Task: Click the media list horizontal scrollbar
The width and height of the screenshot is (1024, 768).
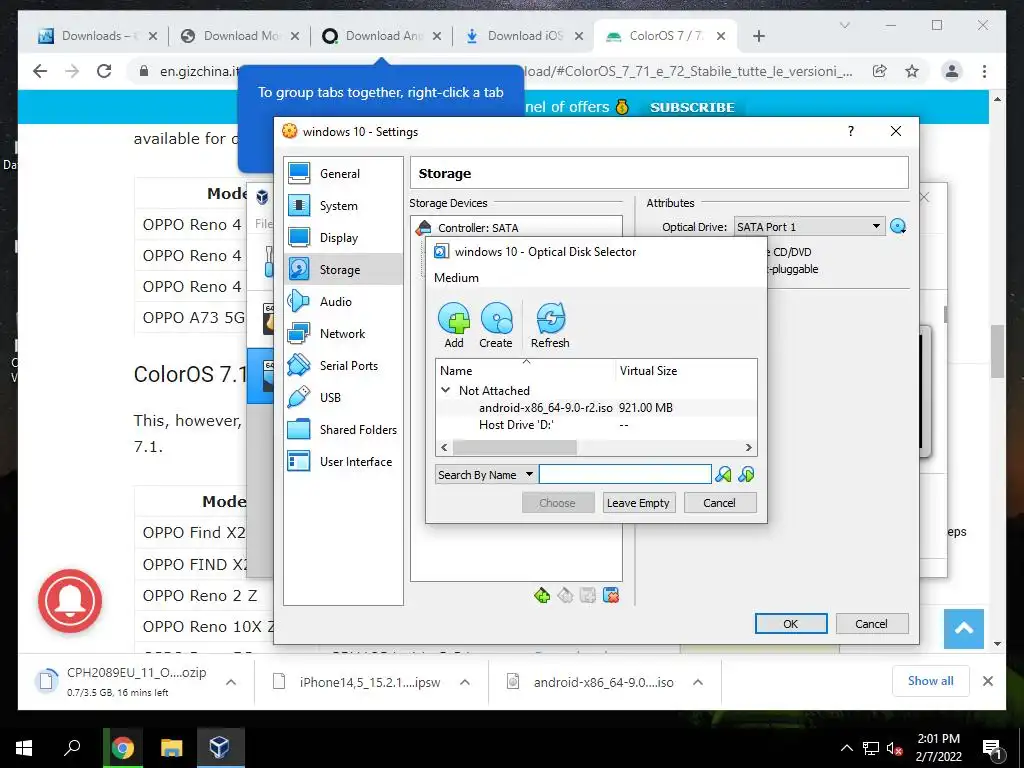Action: (x=515, y=447)
